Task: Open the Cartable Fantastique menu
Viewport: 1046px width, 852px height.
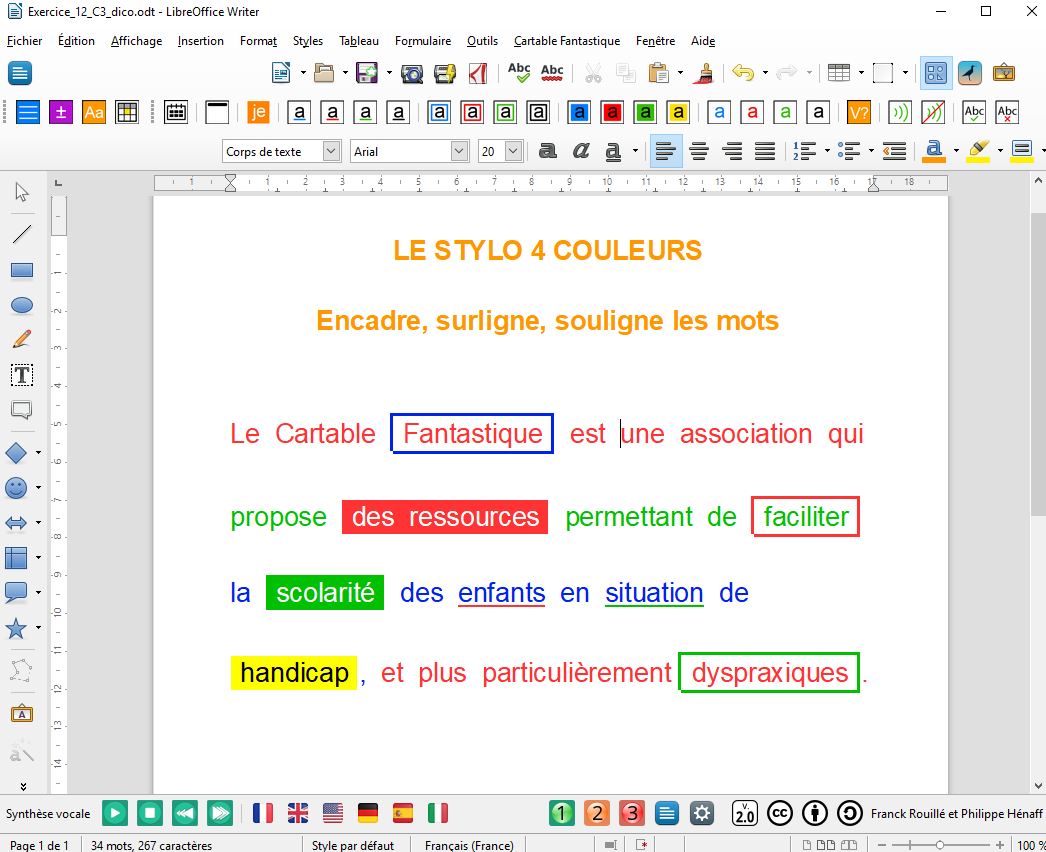Action: click(566, 41)
